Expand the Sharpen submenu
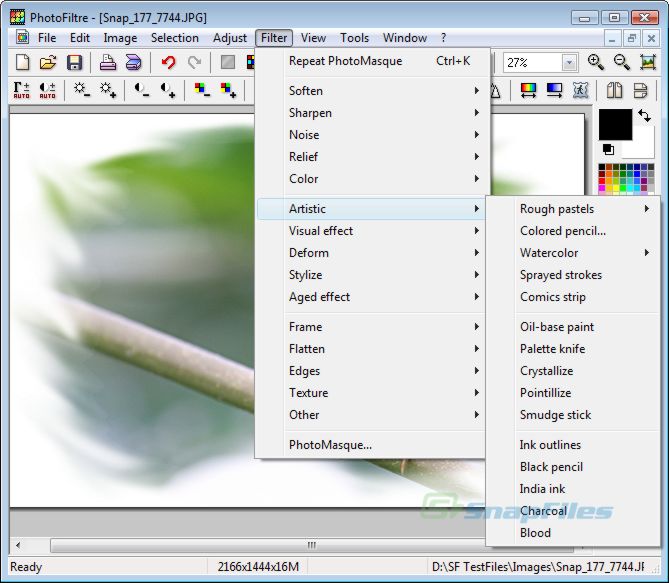This screenshot has width=669, height=583. [371, 113]
